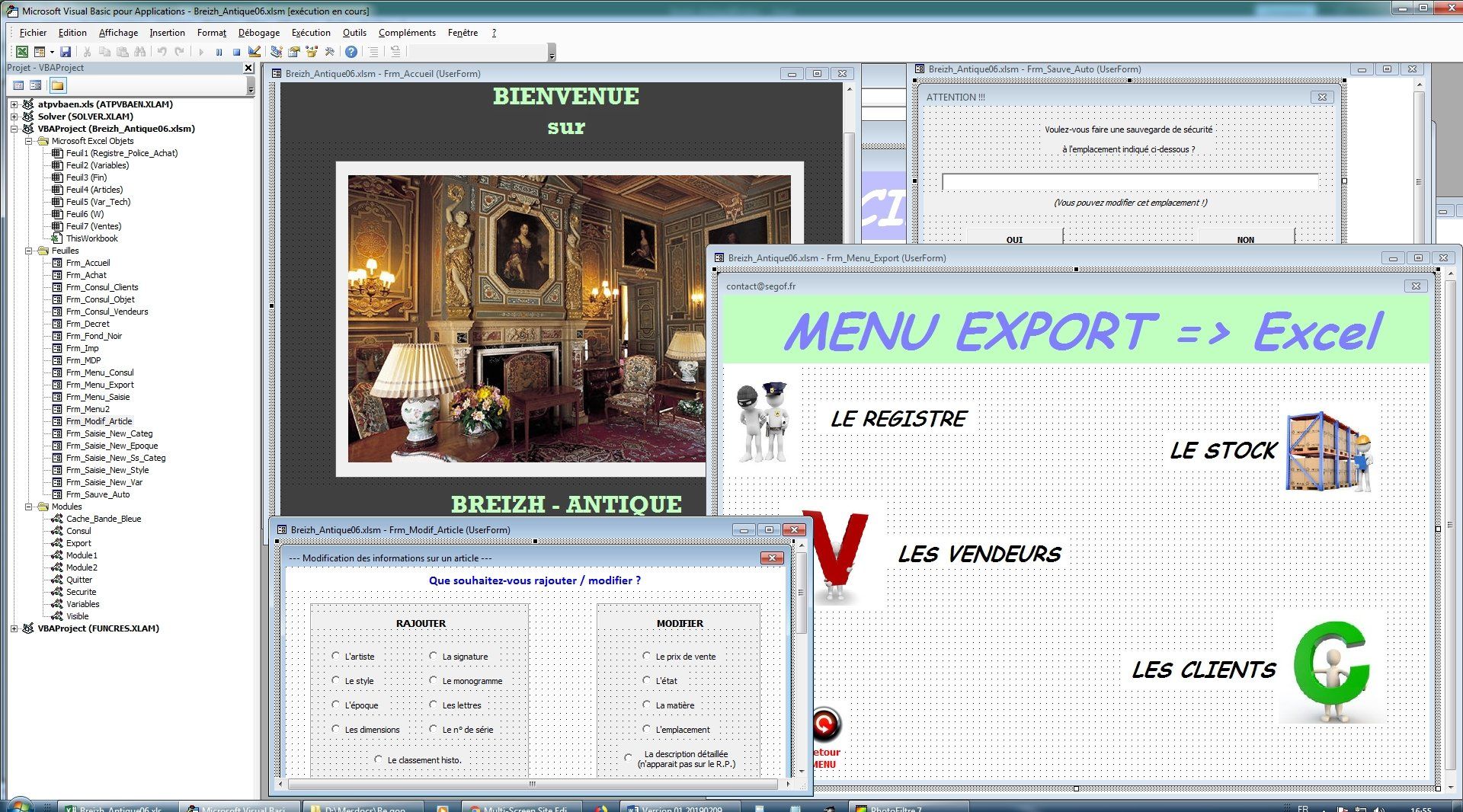The height and width of the screenshot is (812, 1463).
Task: Open the Insert UserForm dropdown arrow
Action: coord(52,52)
